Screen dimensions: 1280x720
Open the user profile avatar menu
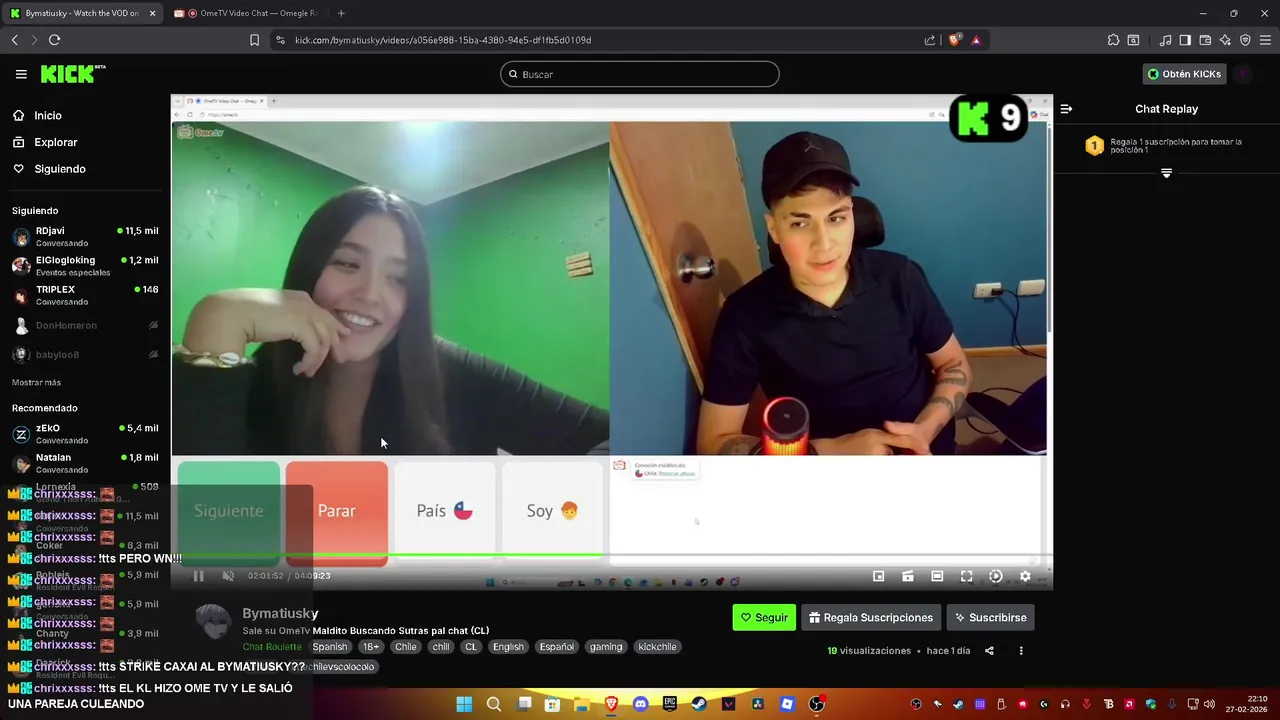point(1243,74)
